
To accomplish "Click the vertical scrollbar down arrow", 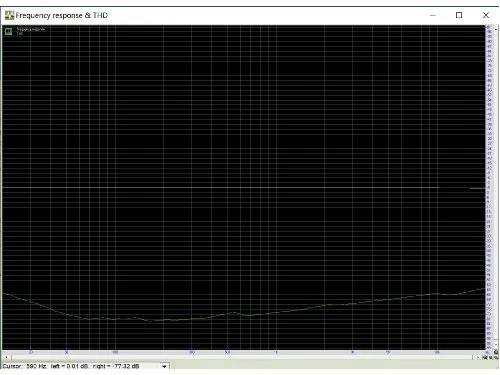I will [496, 345].
